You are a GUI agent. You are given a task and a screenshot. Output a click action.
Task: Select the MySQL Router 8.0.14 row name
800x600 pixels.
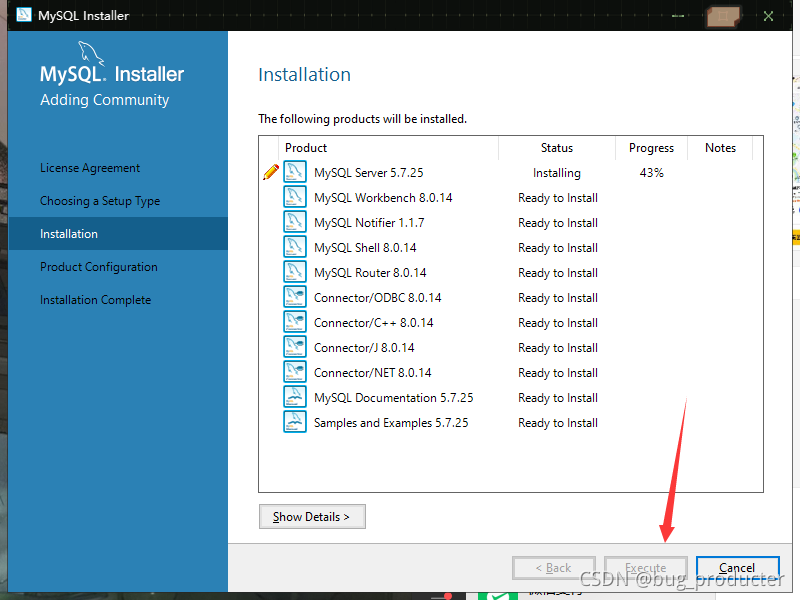370,273
